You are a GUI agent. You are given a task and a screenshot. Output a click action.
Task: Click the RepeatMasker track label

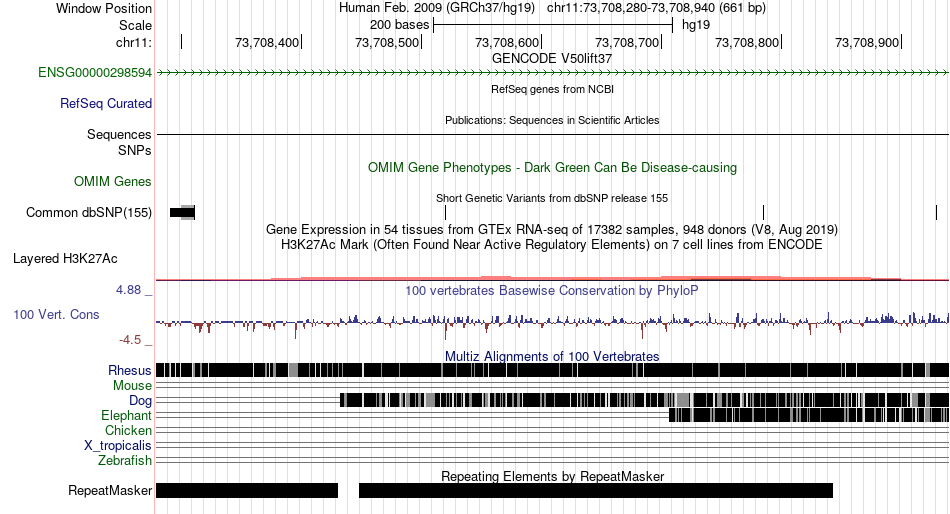click(x=110, y=490)
